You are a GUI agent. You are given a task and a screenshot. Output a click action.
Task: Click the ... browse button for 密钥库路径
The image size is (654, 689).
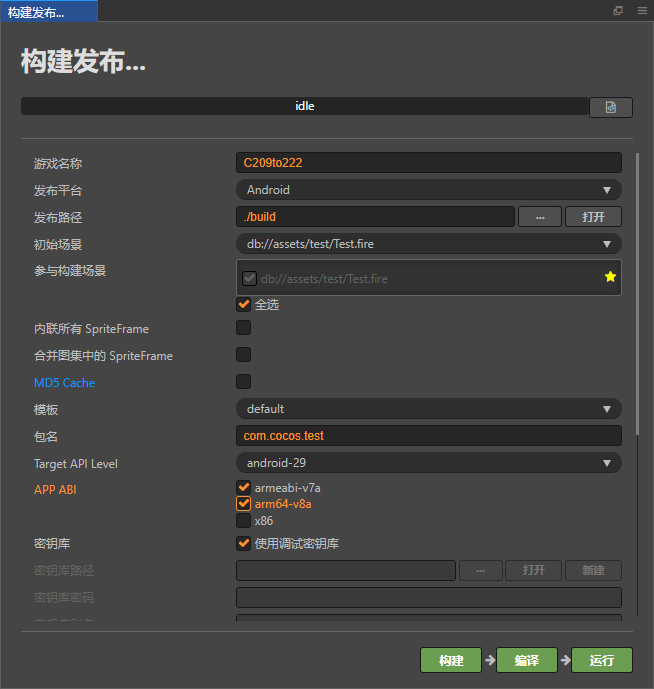click(x=480, y=570)
